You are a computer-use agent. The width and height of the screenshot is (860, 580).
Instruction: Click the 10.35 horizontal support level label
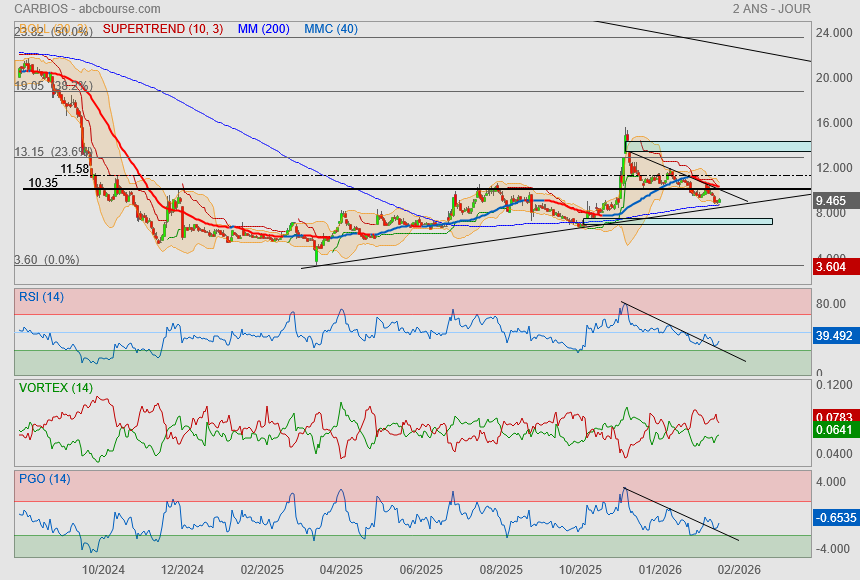(x=43, y=184)
